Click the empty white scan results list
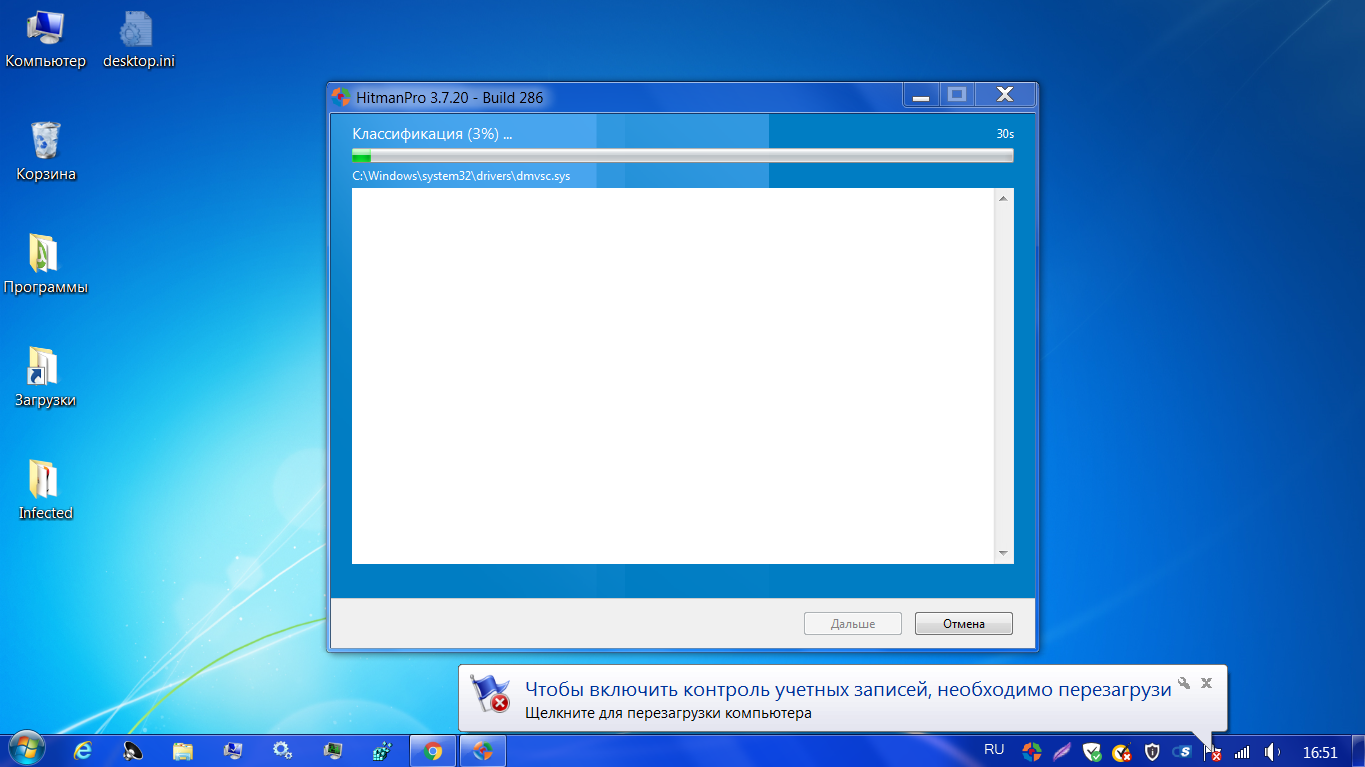 coord(673,376)
